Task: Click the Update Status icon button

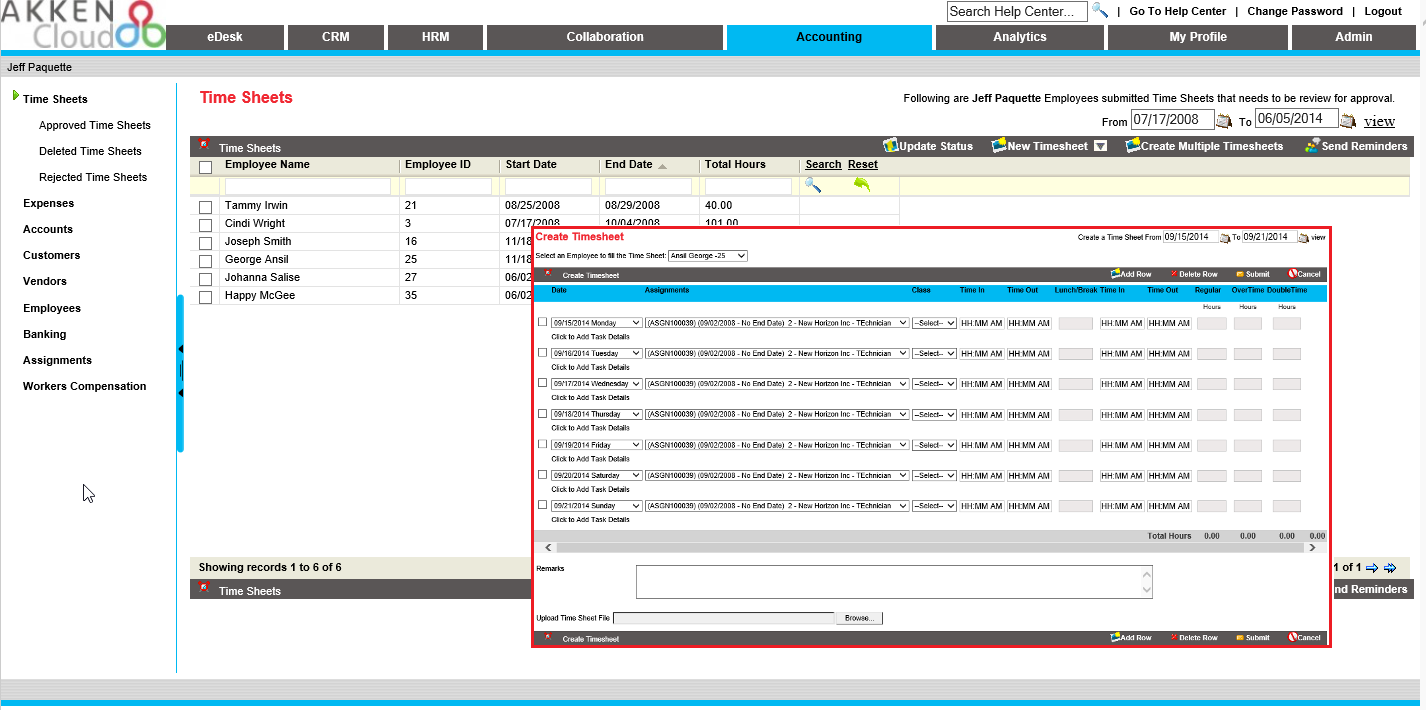Action: point(890,146)
